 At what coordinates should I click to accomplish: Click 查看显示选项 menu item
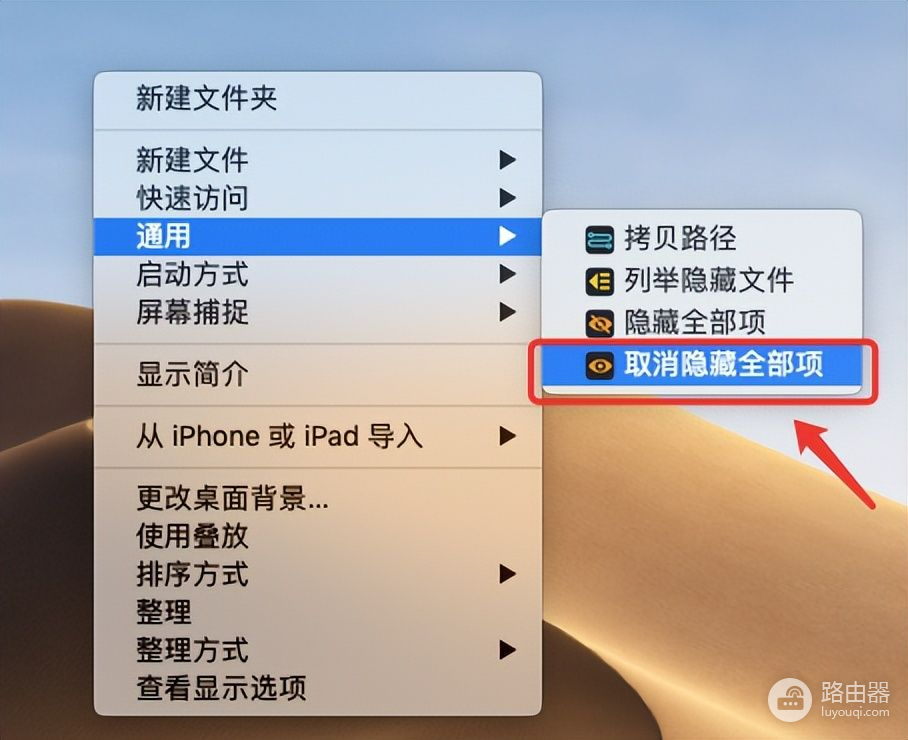317,688
